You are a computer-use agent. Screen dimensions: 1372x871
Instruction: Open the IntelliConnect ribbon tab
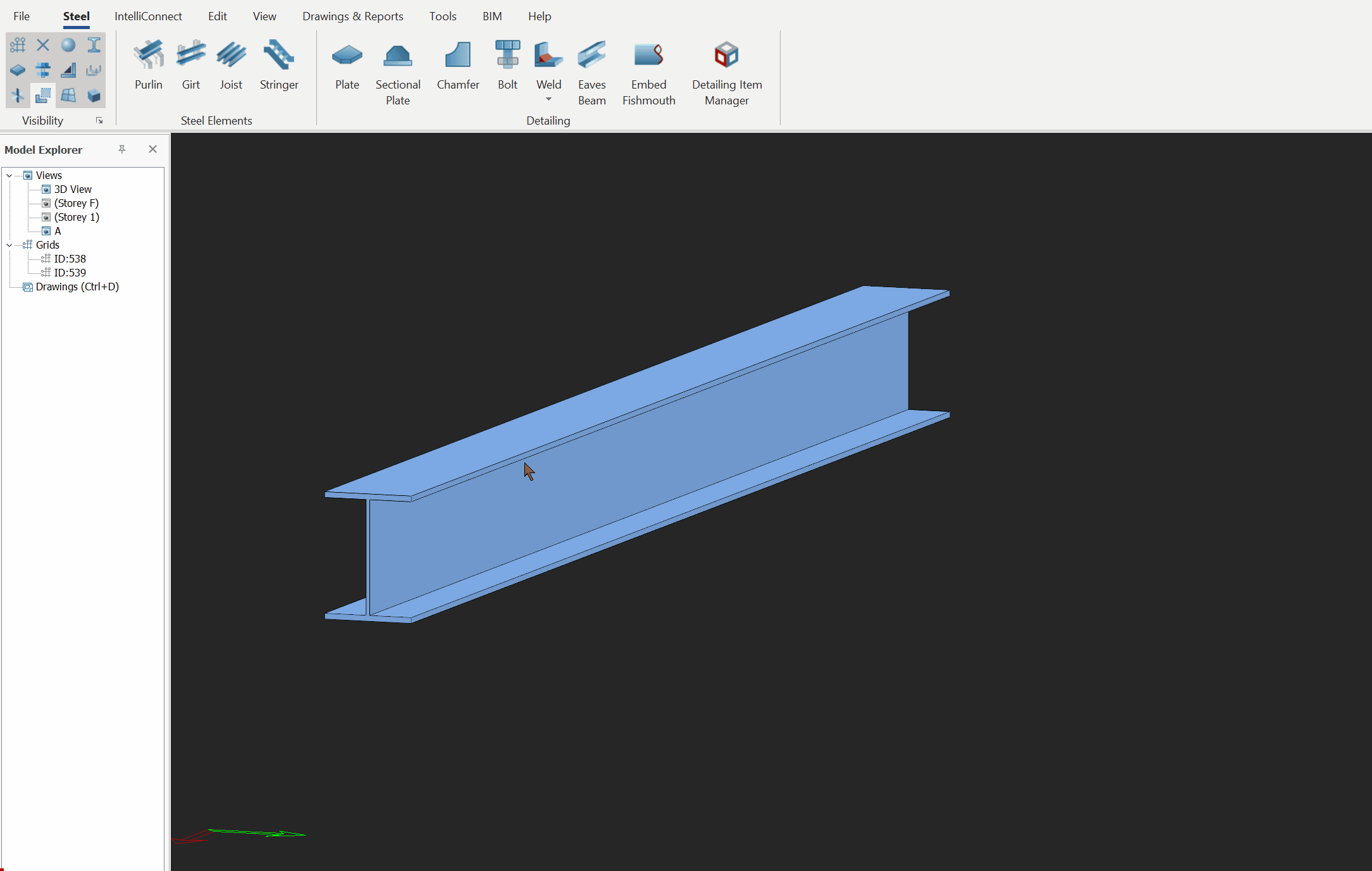[148, 16]
